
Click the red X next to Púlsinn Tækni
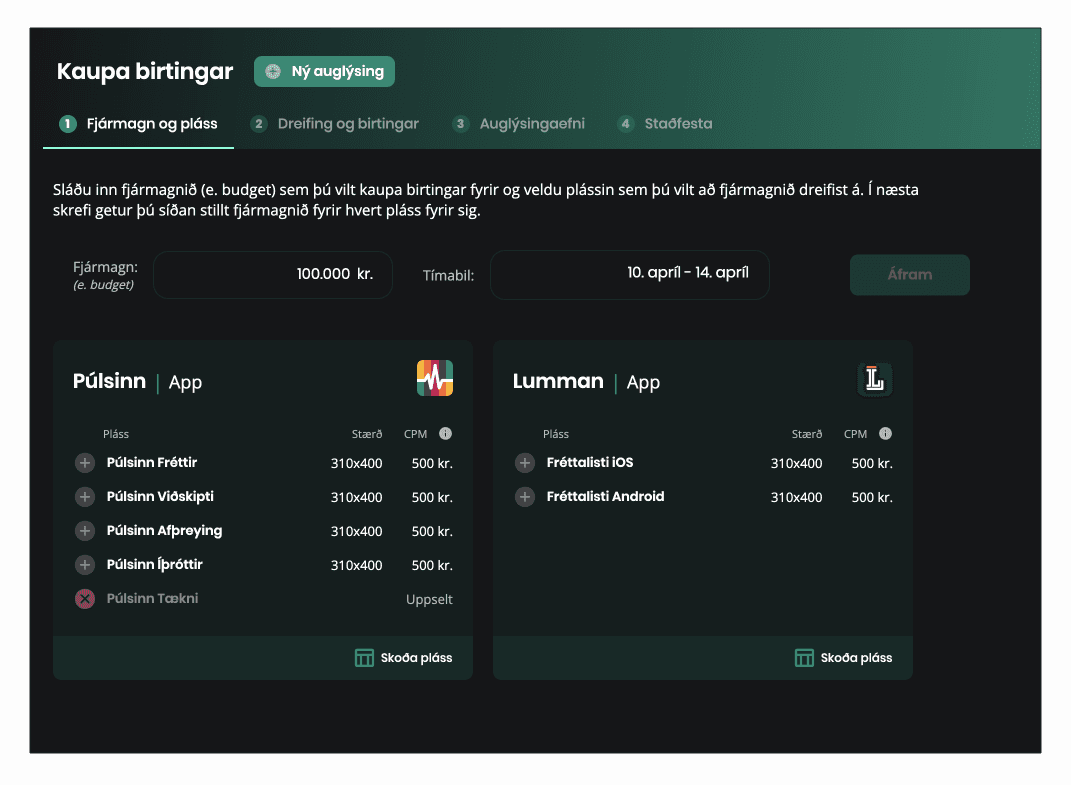85,599
